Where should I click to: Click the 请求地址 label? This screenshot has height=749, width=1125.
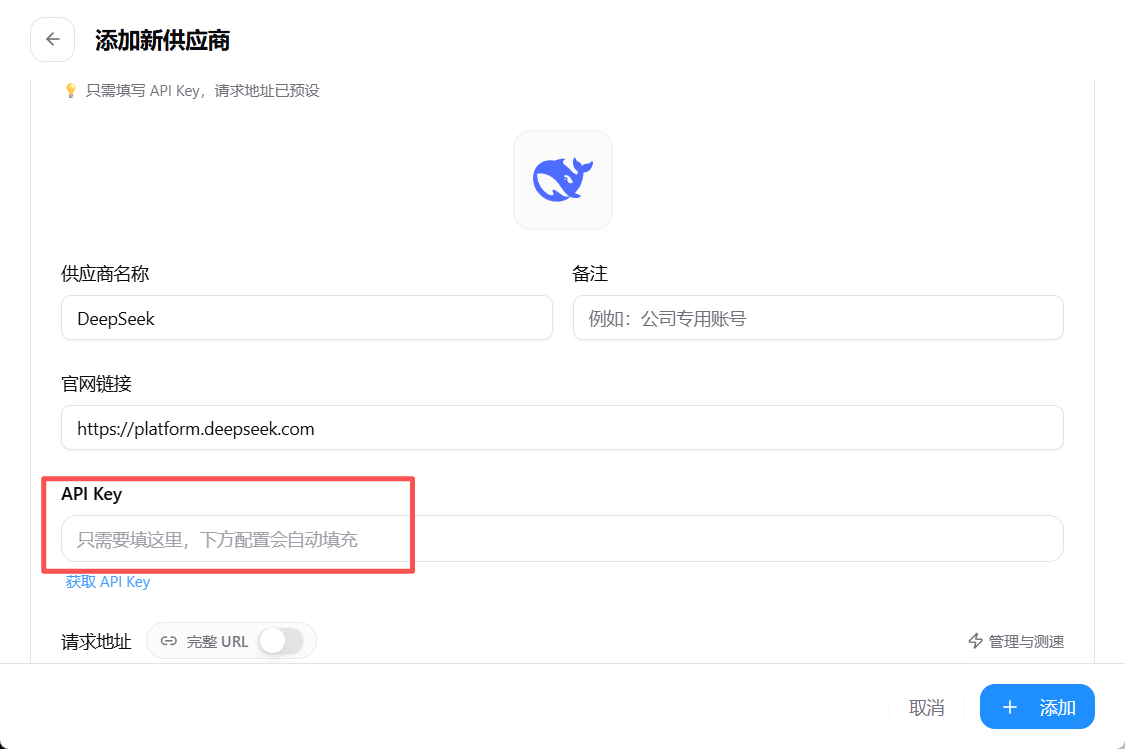[x=96, y=641]
